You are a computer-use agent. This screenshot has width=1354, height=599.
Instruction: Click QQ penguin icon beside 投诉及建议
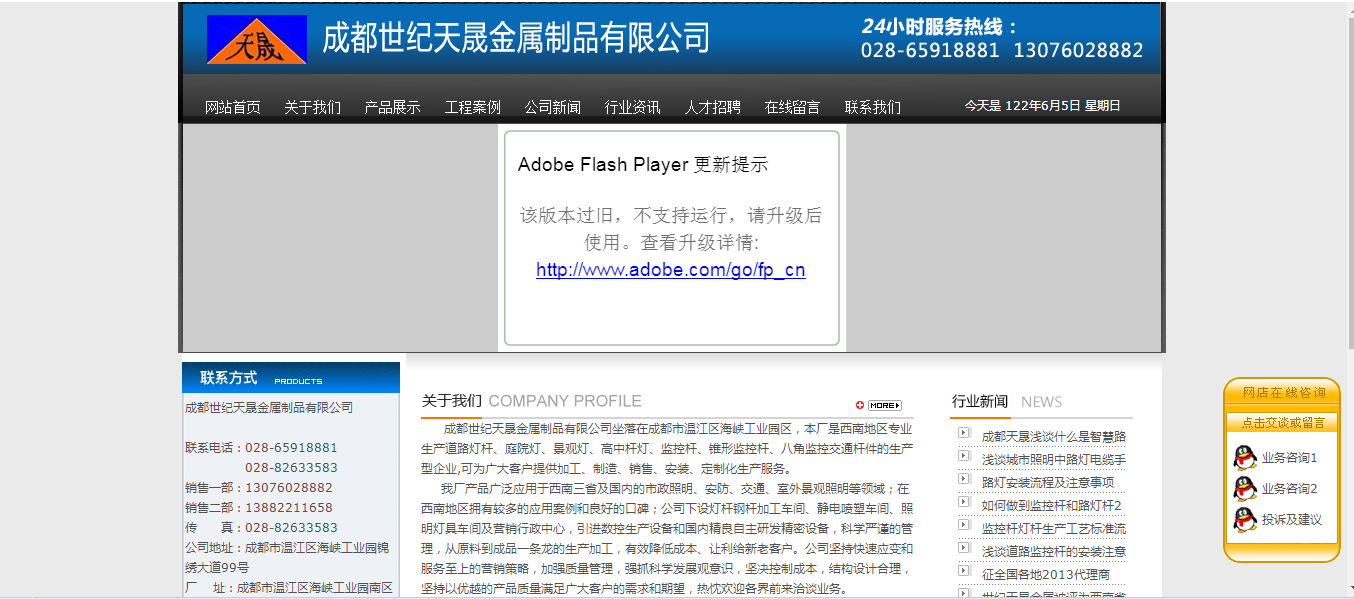1245,520
